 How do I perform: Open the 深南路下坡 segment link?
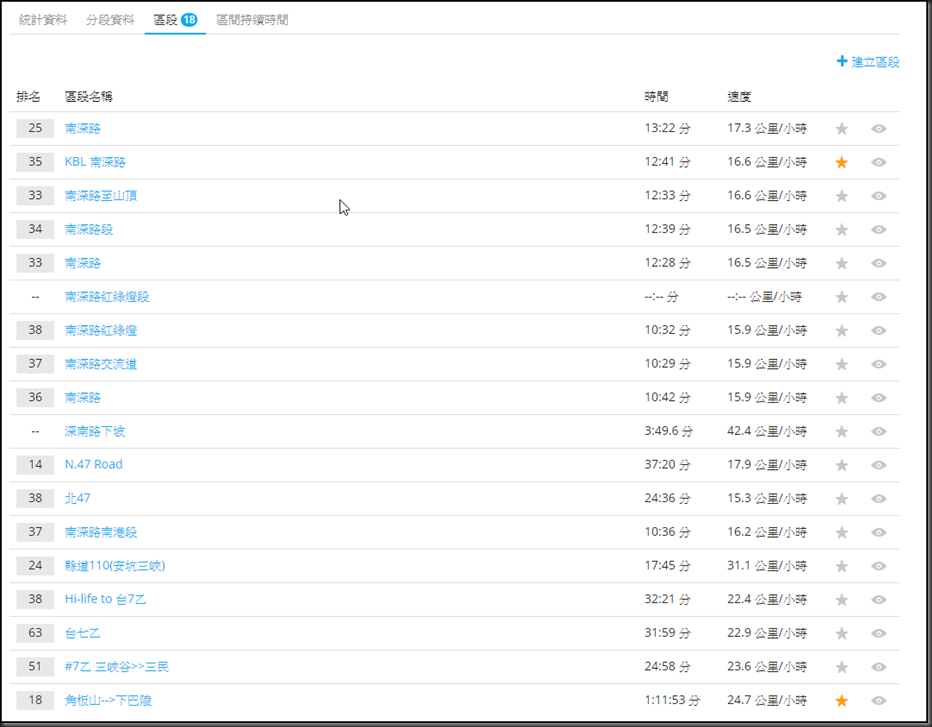pyautogui.click(x=95, y=431)
